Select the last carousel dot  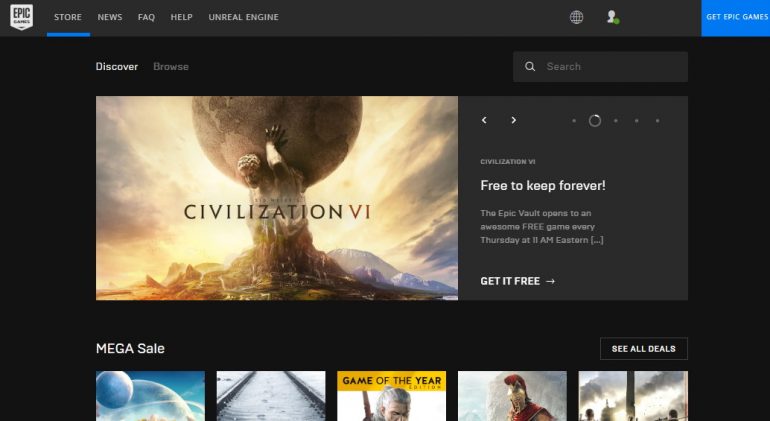pyautogui.click(x=658, y=121)
